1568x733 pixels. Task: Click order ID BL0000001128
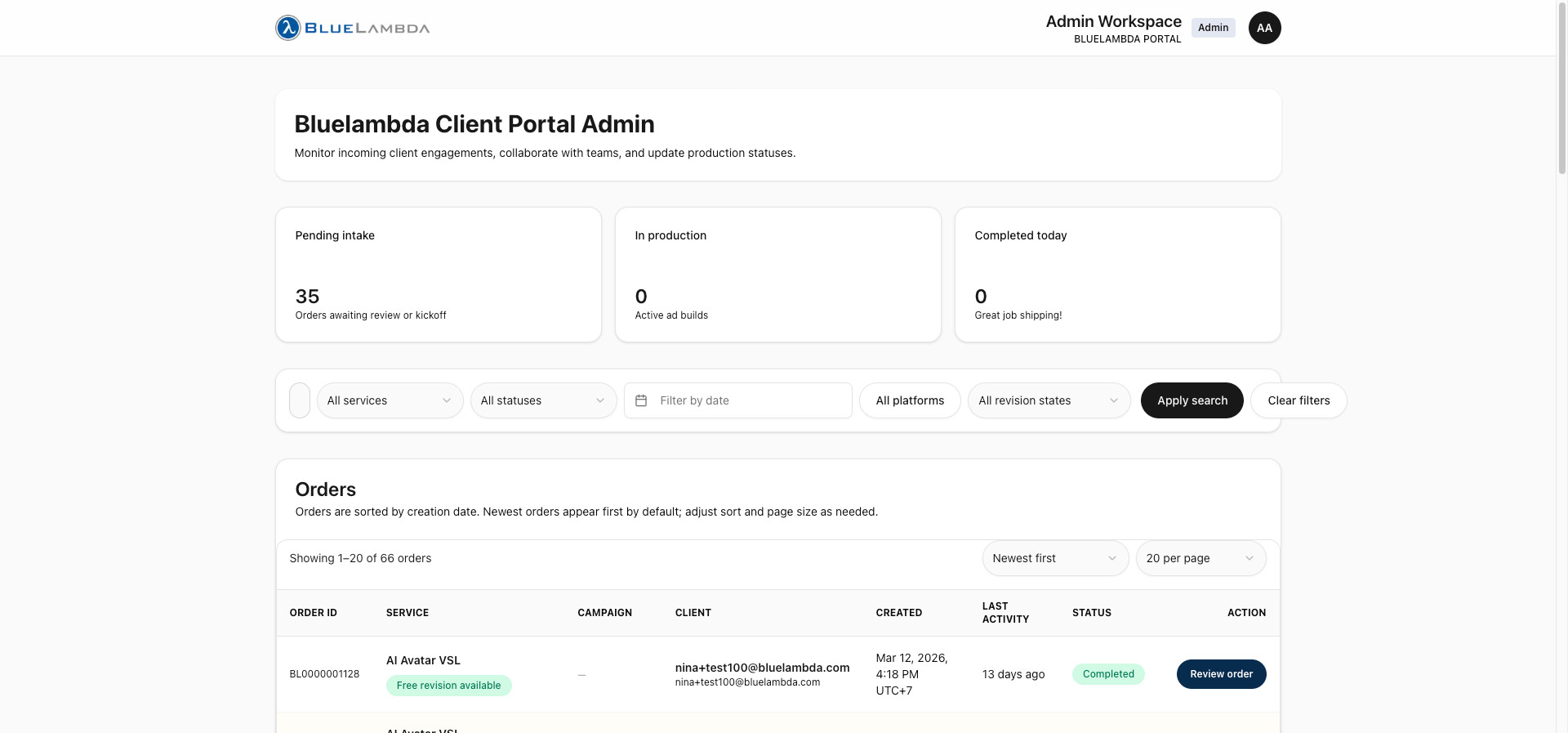click(x=324, y=674)
